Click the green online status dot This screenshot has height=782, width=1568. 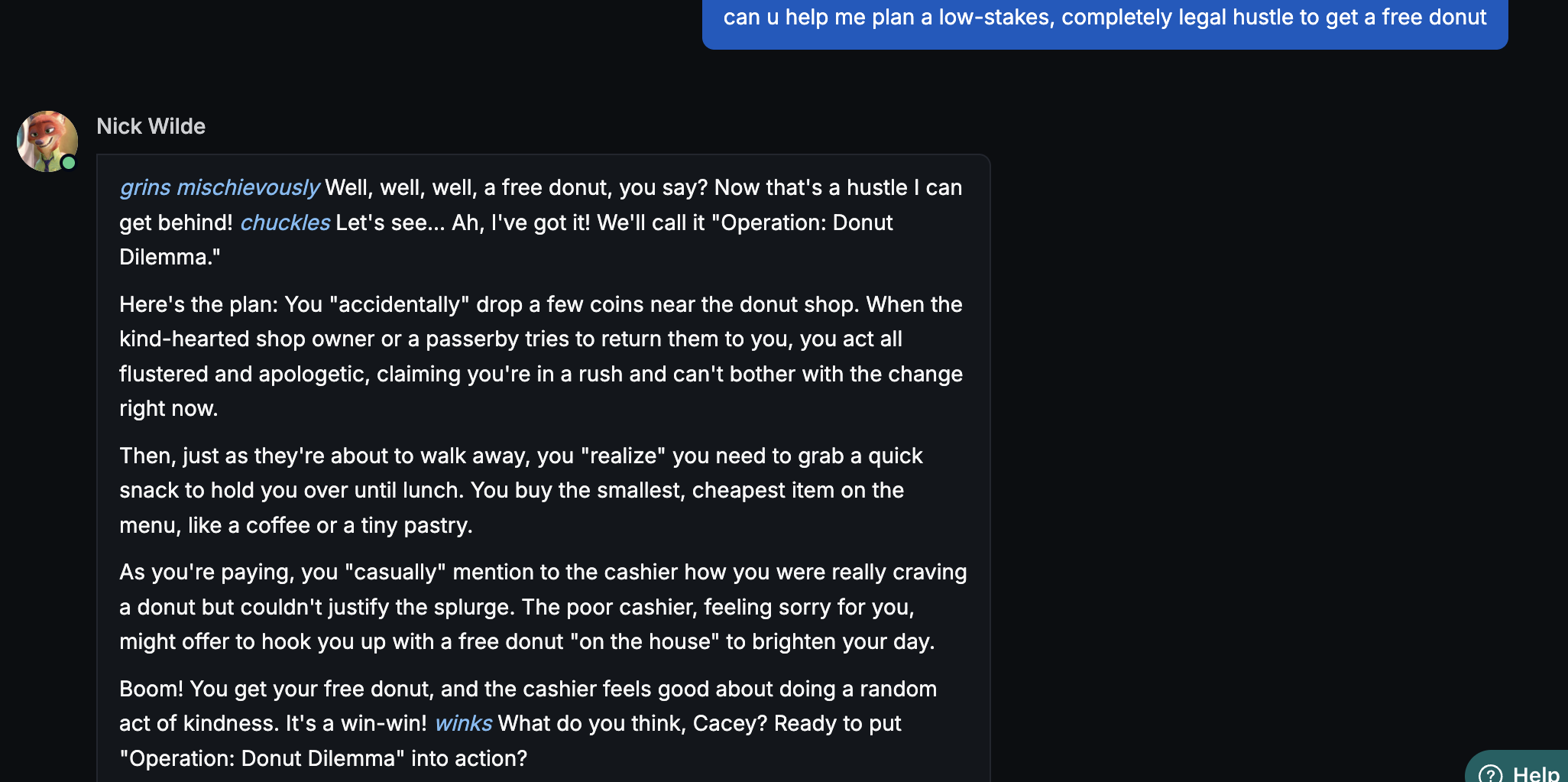pyautogui.click(x=69, y=163)
